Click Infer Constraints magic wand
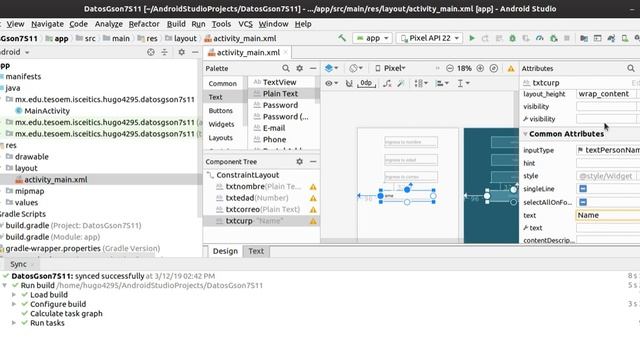Image resolution: width=640 pixels, height=360 pixels. point(401,83)
